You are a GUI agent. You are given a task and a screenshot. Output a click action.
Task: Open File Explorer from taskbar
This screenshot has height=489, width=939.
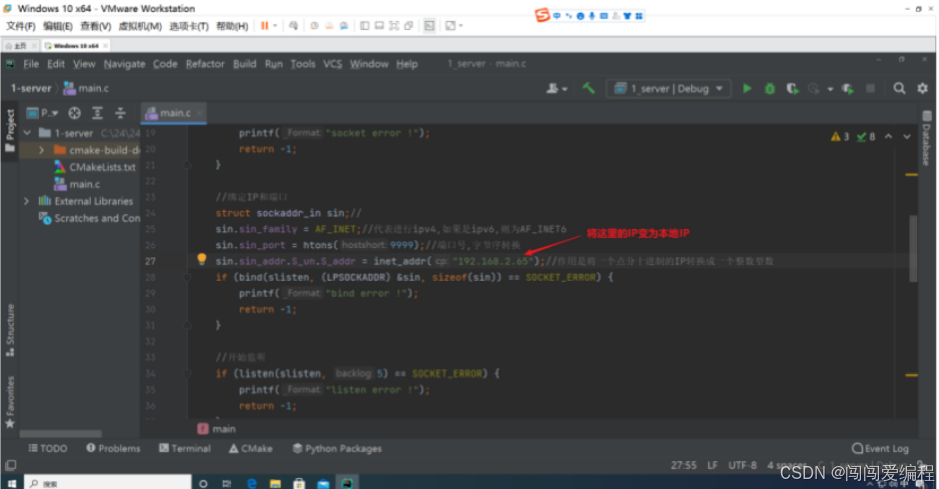pos(275,483)
